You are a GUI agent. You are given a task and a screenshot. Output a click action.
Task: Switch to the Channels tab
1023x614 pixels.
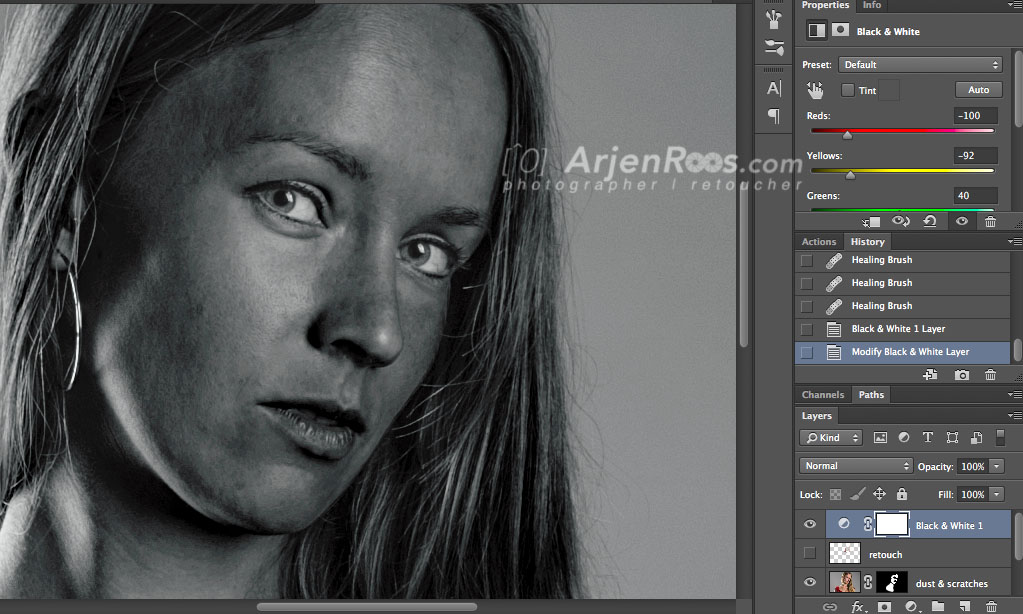click(823, 395)
